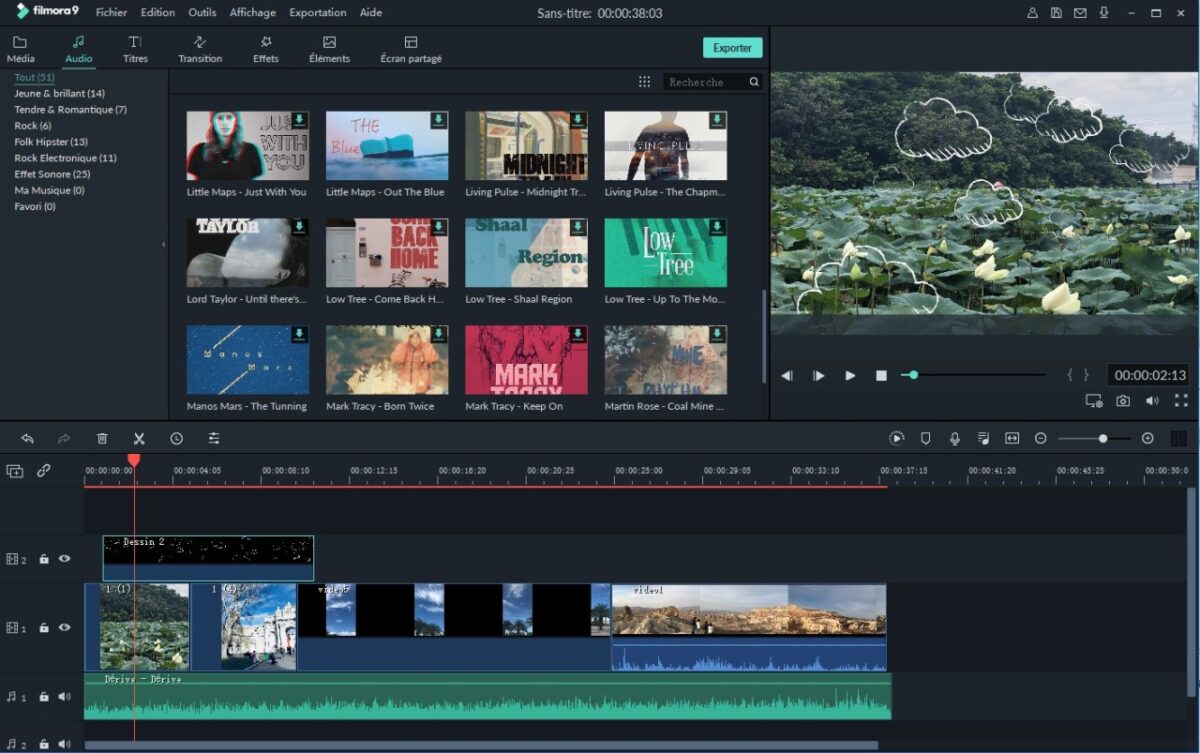1200x753 pixels.
Task: Click the Exporter button
Action: pos(732,48)
